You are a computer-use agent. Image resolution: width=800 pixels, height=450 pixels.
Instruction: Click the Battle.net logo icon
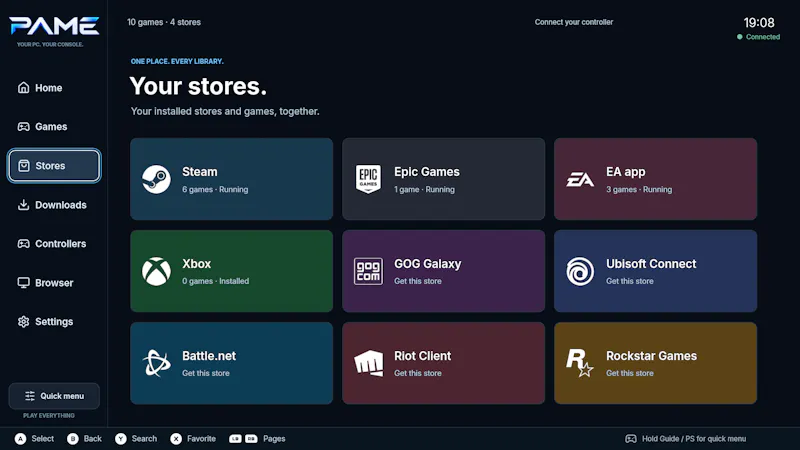tap(156, 363)
